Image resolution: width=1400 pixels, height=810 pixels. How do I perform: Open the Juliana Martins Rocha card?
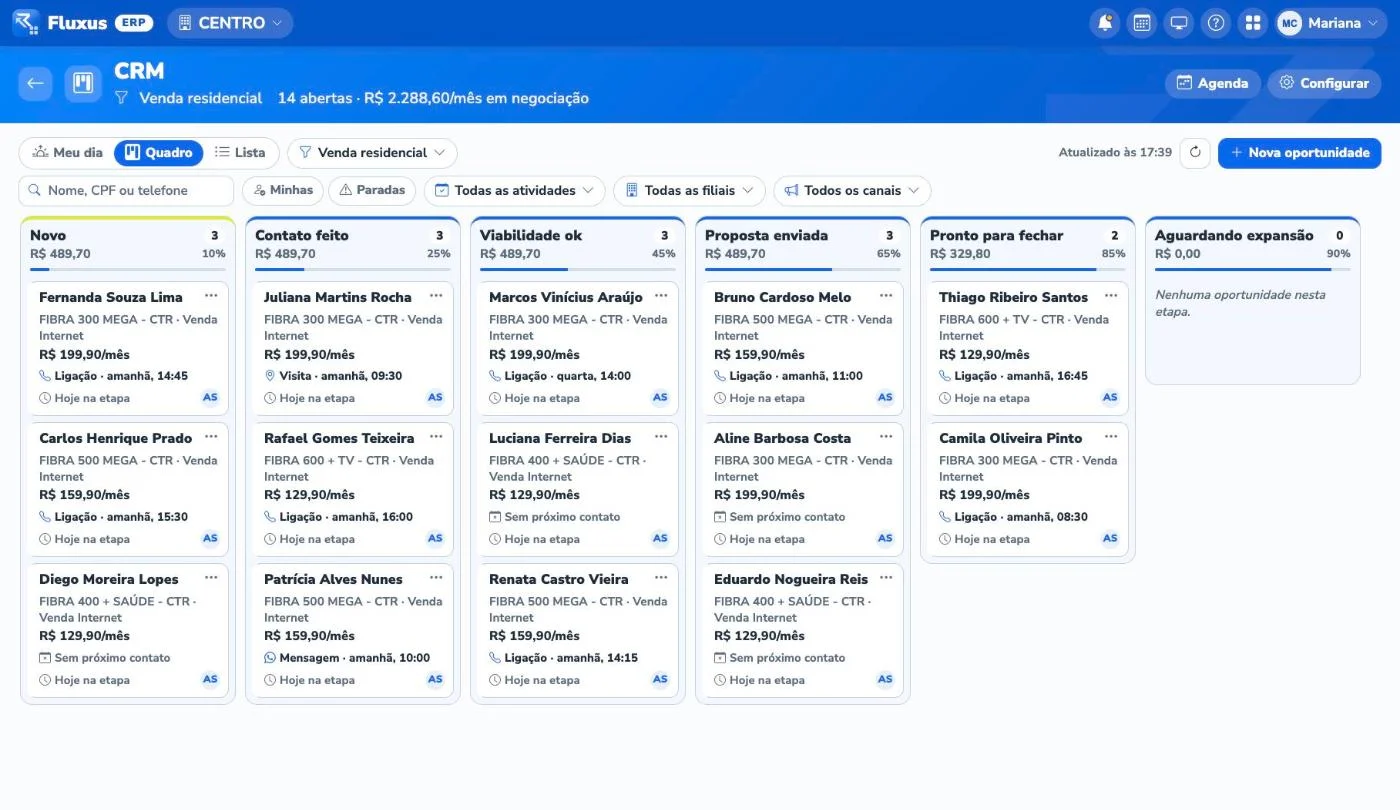pos(353,348)
